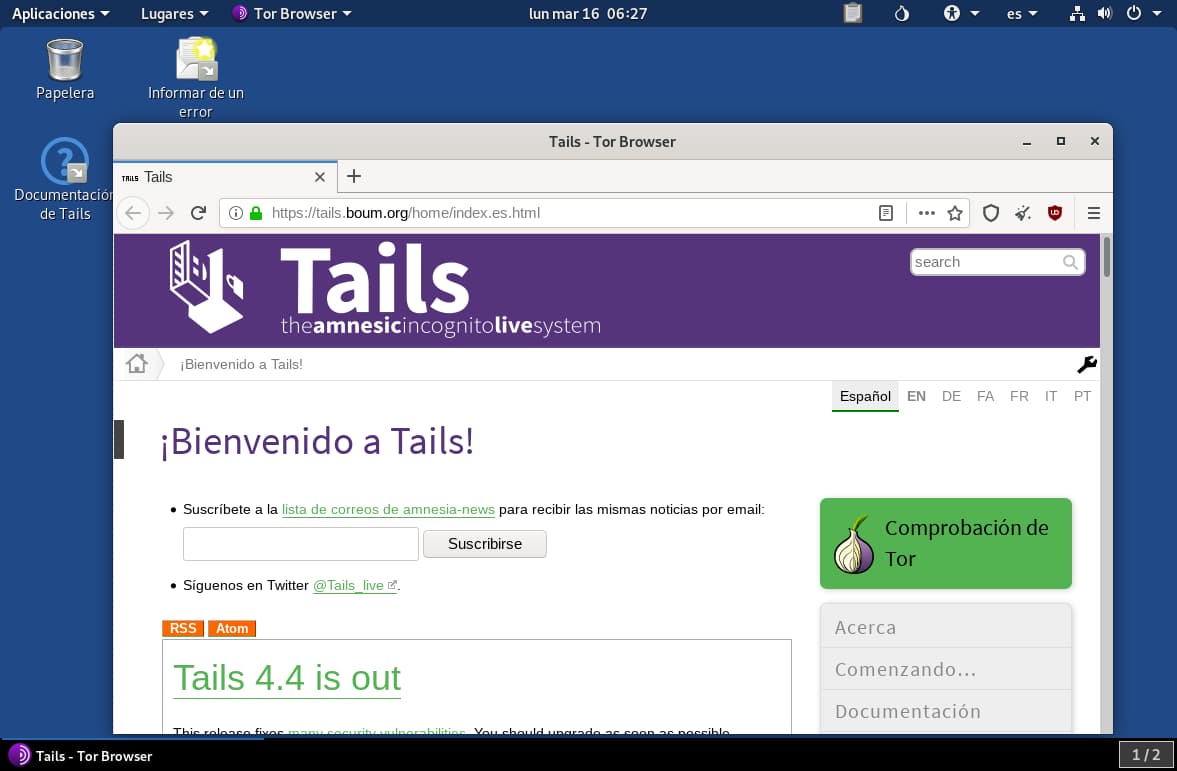
Task: Switch page language to FA
Action: pyautogui.click(x=986, y=396)
